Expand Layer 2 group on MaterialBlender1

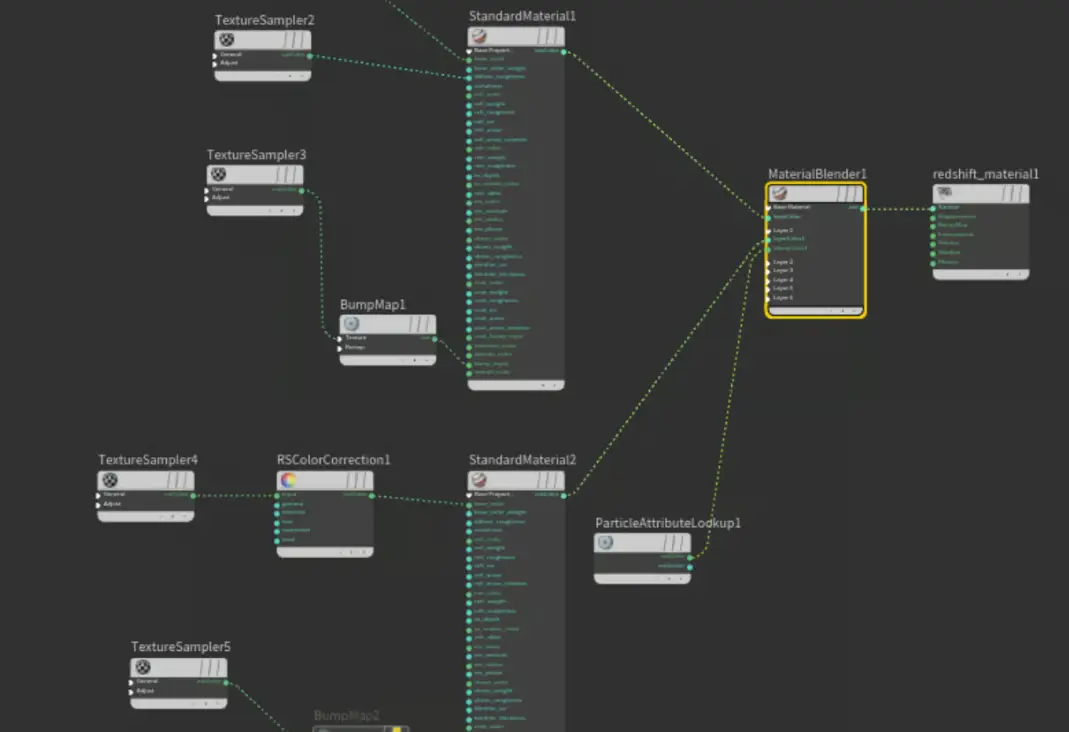[769, 262]
